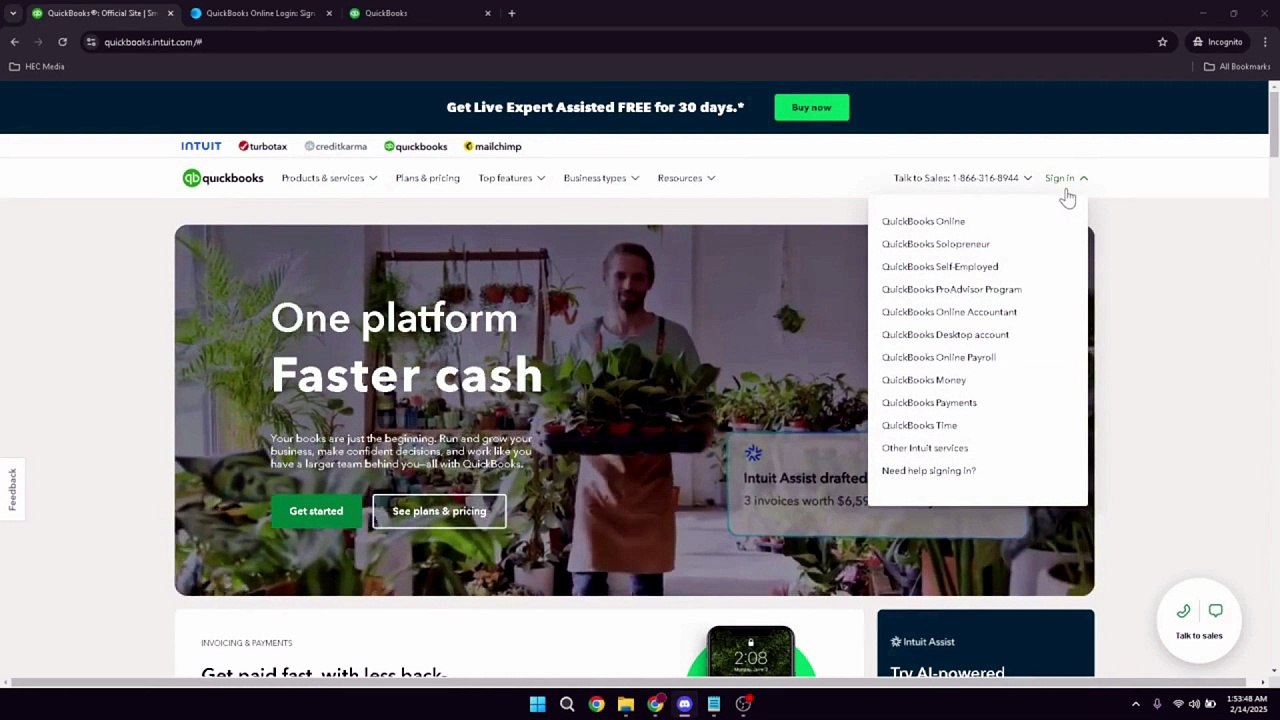The image size is (1280, 720).
Task: Open Windows Start menu
Action: coord(537,704)
